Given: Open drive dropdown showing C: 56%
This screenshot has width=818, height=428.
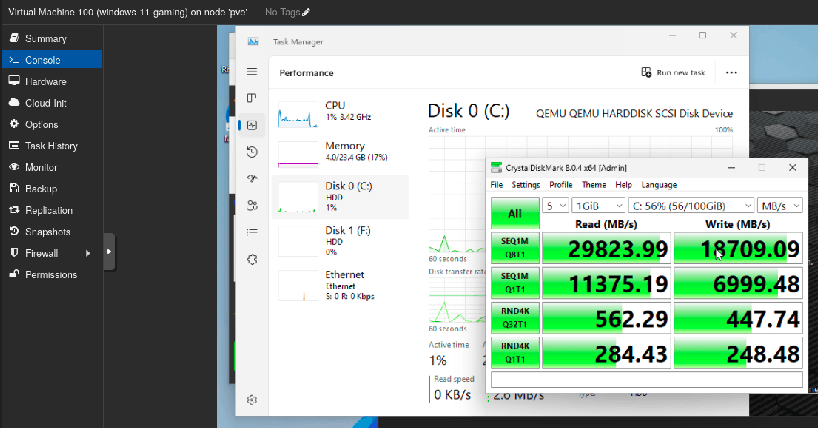Looking at the screenshot, I should pos(691,206).
